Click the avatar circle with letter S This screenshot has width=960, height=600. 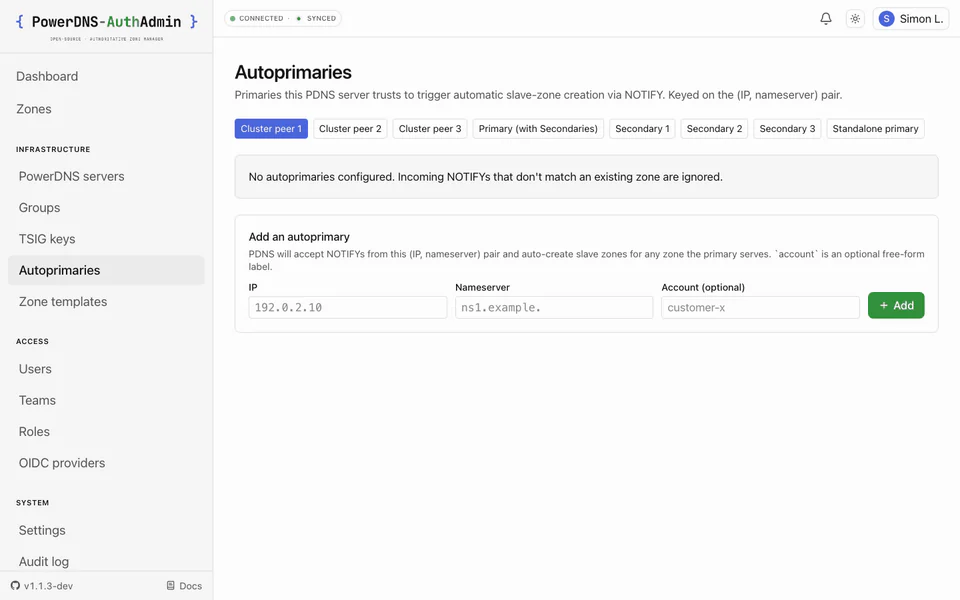pyautogui.click(x=886, y=19)
